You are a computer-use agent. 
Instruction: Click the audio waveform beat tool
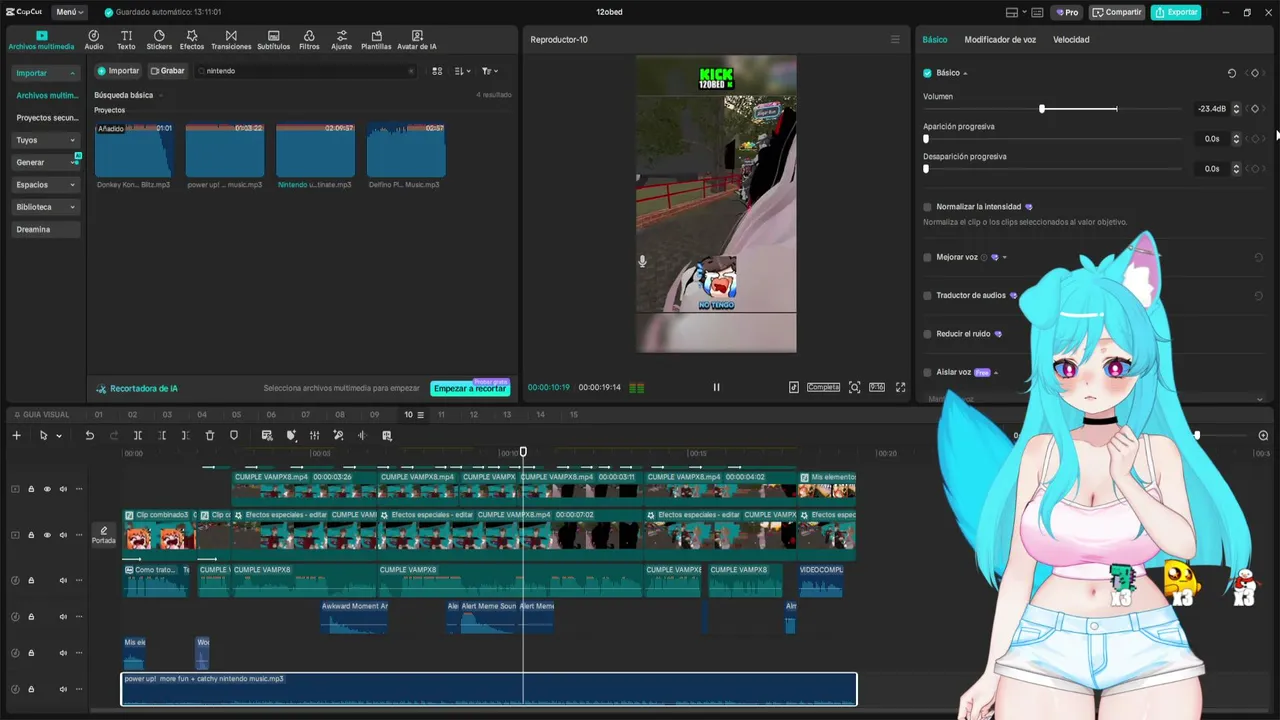point(362,435)
